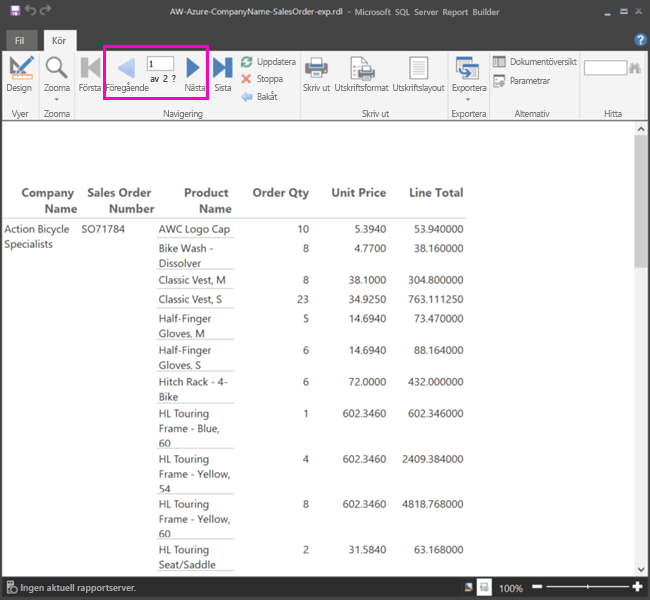Click the Classic Vest, S product
650x600 pixels.
coord(190,299)
